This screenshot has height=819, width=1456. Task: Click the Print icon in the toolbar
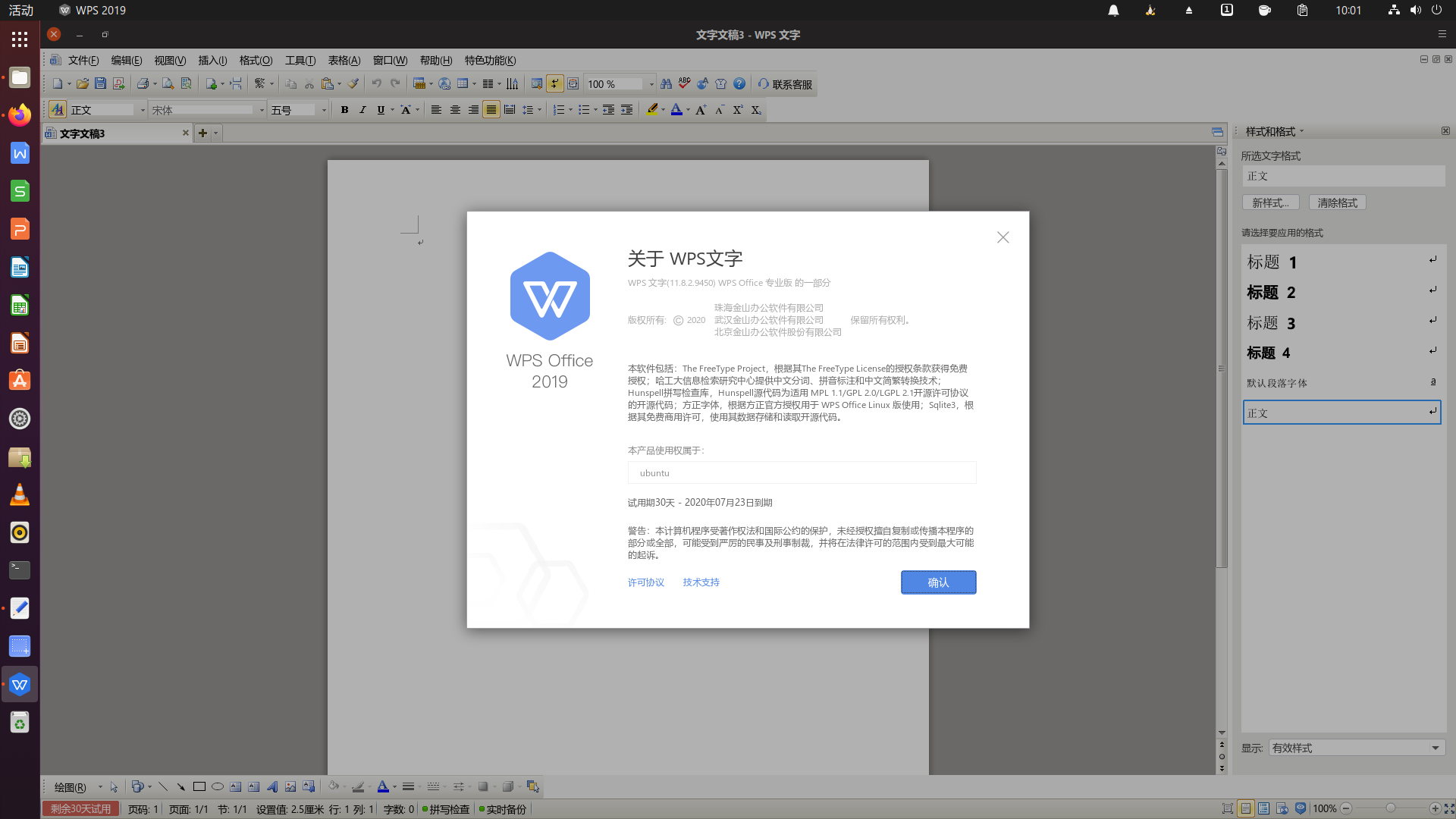(x=143, y=84)
